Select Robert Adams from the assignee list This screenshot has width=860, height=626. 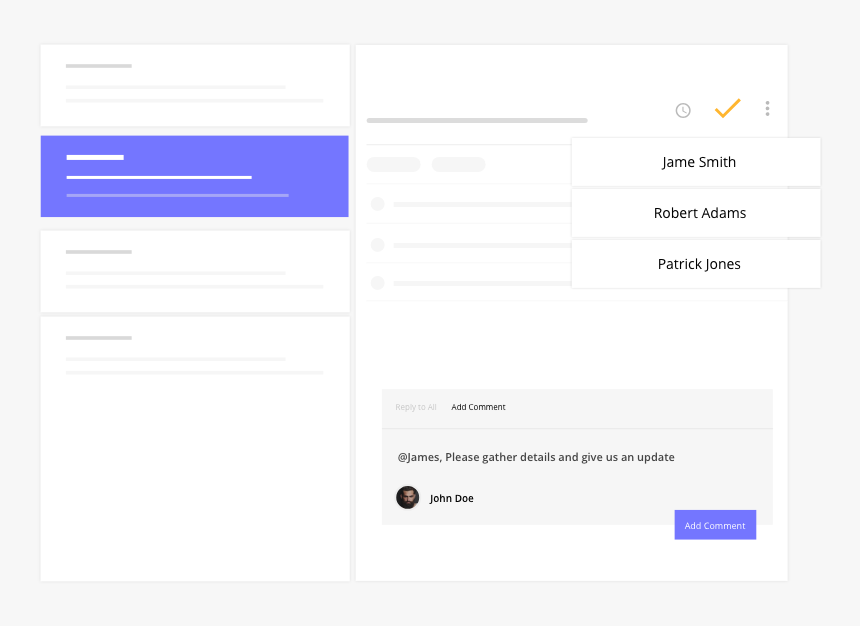coord(699,212)
